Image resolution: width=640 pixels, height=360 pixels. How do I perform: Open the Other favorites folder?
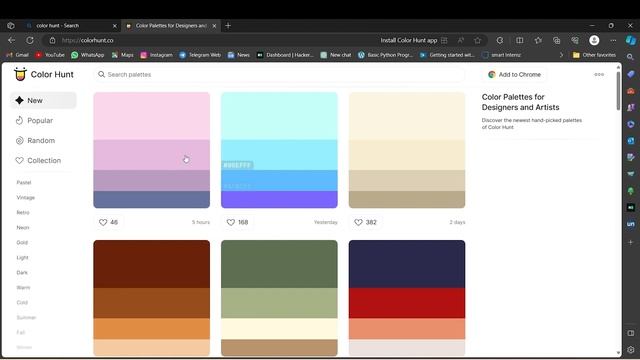tap(594, 55)
